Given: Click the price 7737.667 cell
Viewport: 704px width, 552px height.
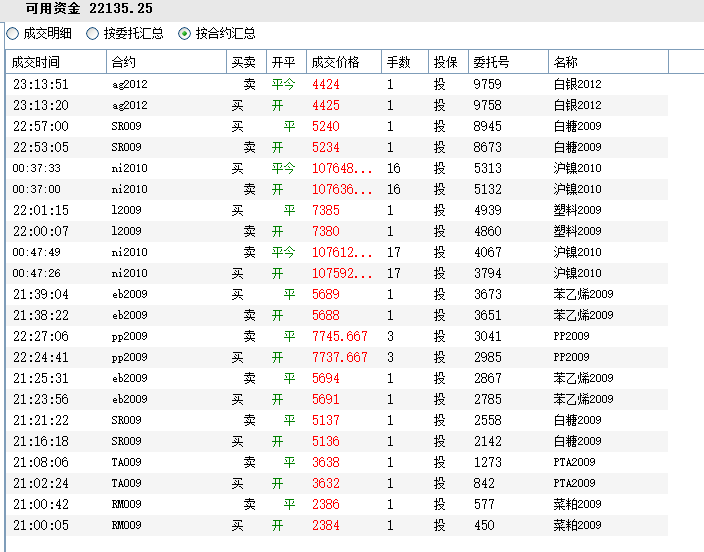Looking at the screenshot, I should 340,358.
